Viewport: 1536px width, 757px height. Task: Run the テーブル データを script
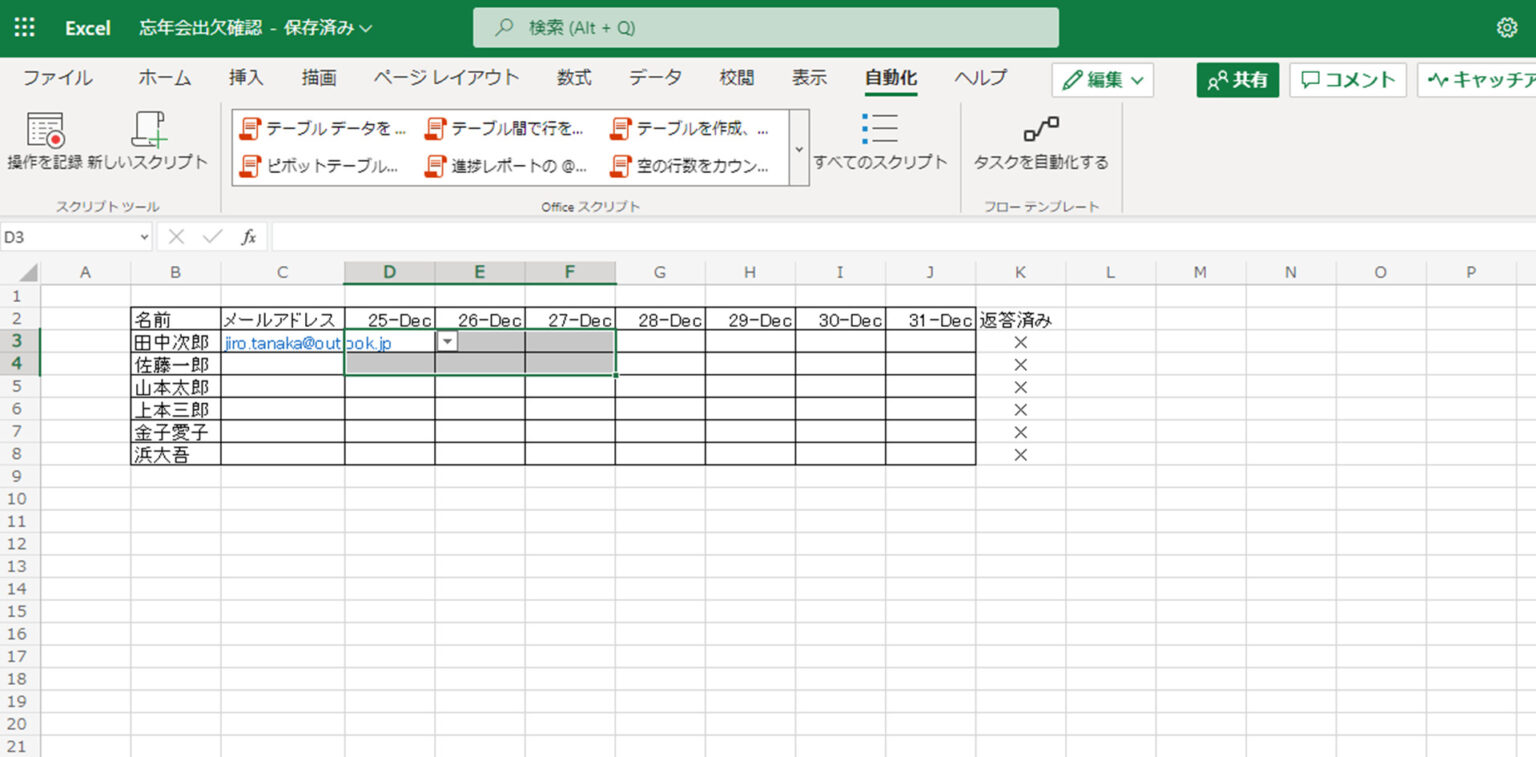coord(323,129)
